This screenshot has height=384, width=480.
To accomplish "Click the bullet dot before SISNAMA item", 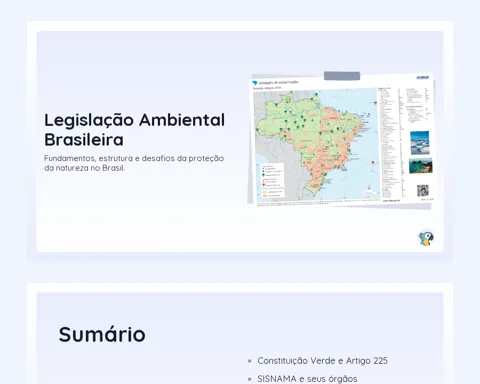I will 250,379.
